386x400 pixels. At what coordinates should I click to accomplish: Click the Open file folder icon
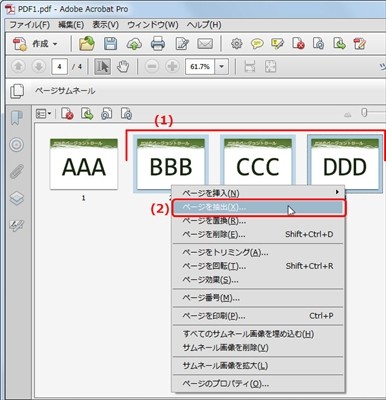[87, 44]
